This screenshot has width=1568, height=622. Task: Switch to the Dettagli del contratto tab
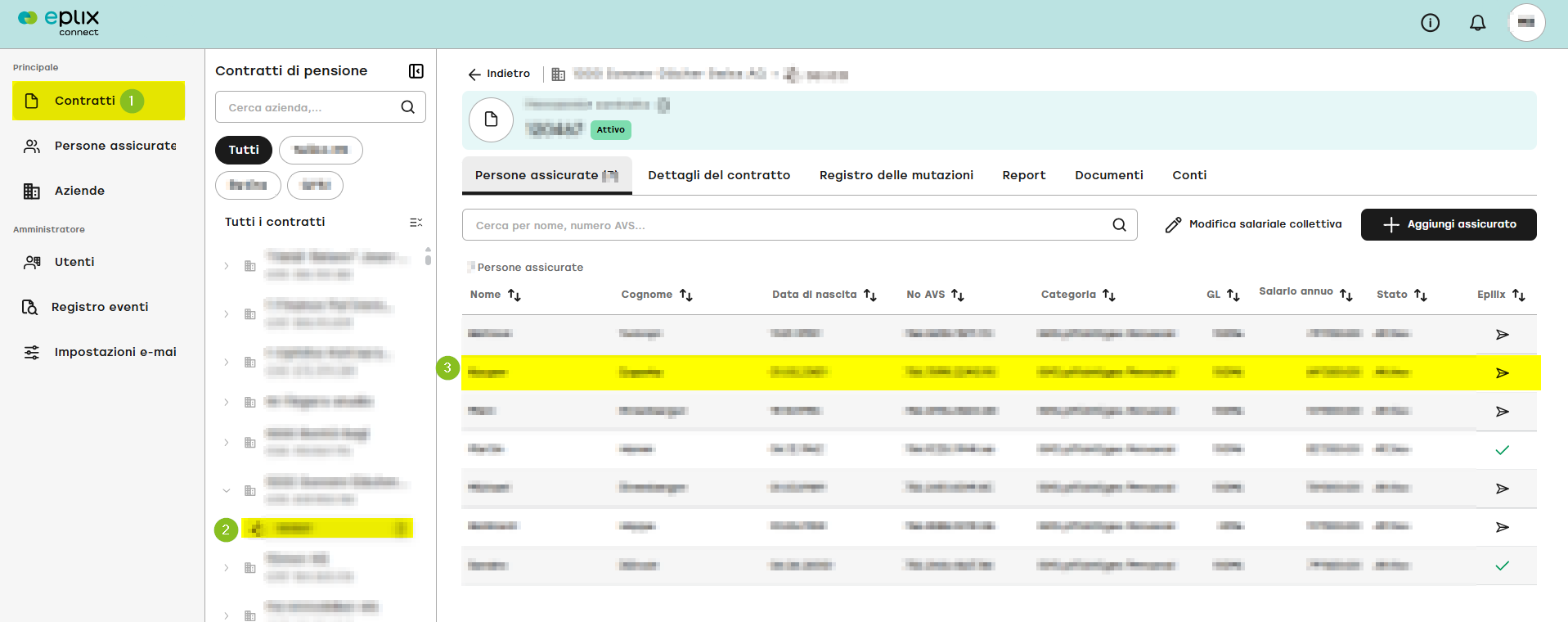pos(719,175)
